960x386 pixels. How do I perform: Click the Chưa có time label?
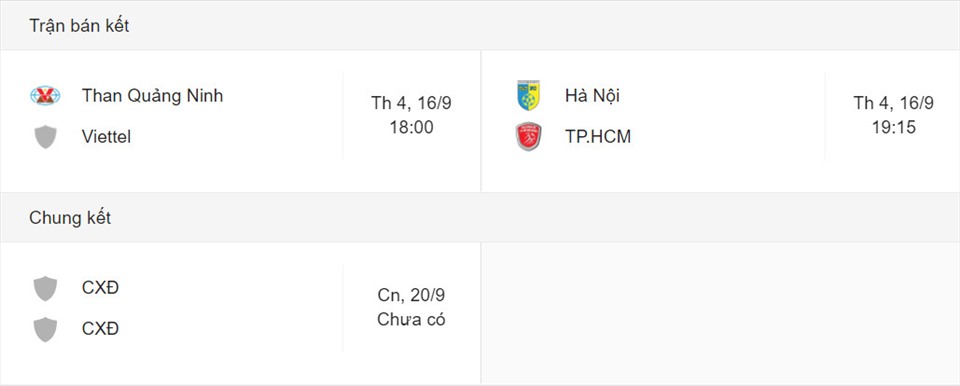pyautogui.click(x=411, y=320)
